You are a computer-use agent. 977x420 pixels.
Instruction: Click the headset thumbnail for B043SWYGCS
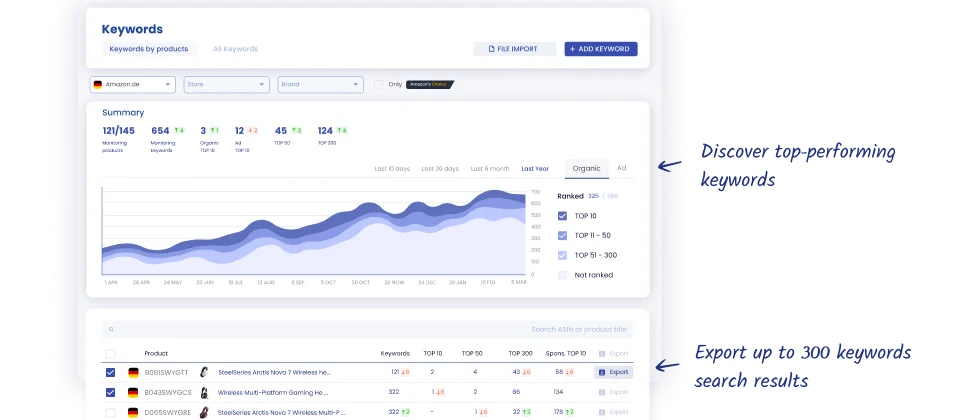(205, 392)
